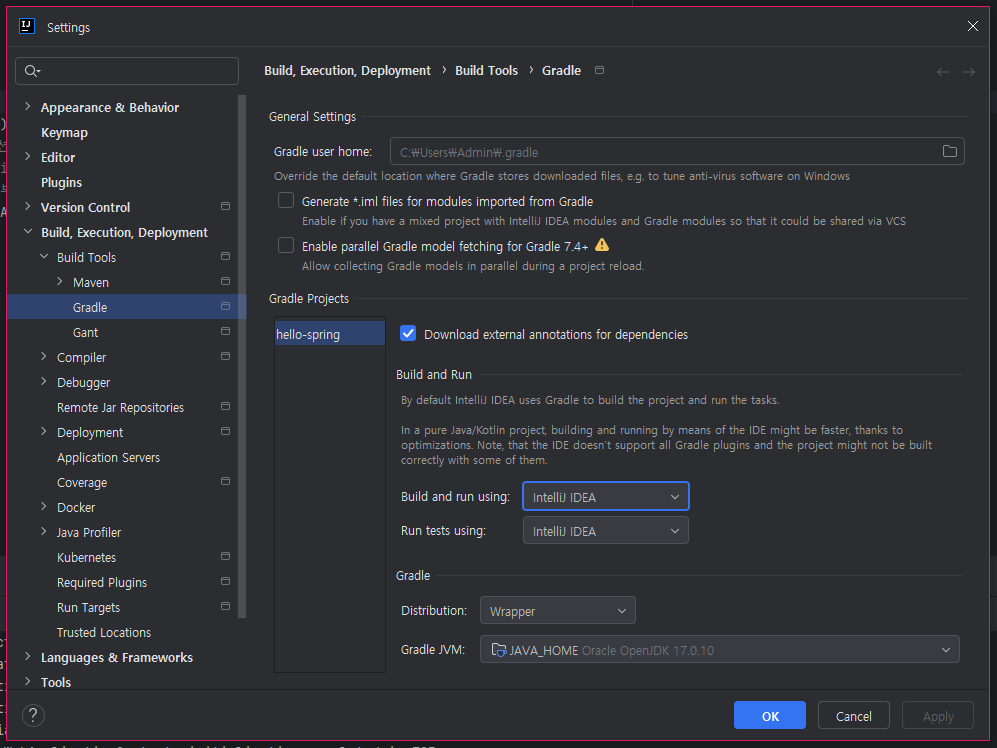Click the project-level icon next to Version Control
Screen dimensions: 997x748
click(225, 206)
